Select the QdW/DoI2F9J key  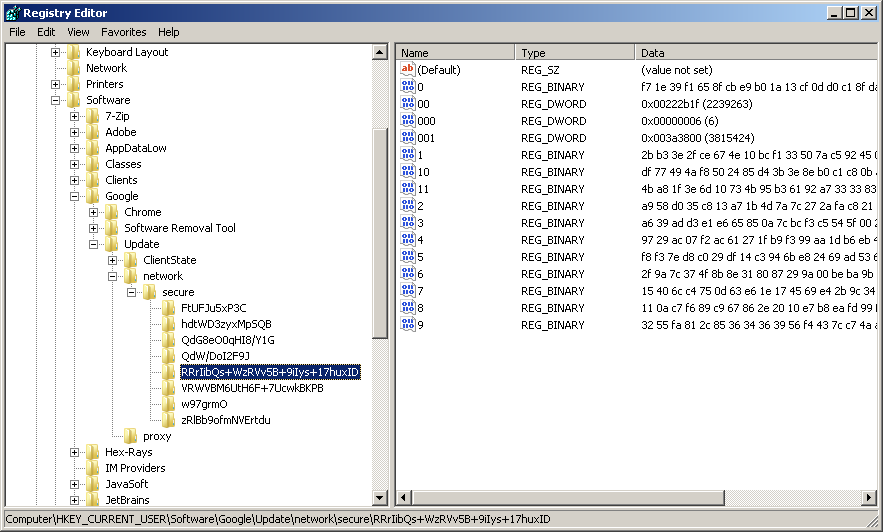click(215, 356)
